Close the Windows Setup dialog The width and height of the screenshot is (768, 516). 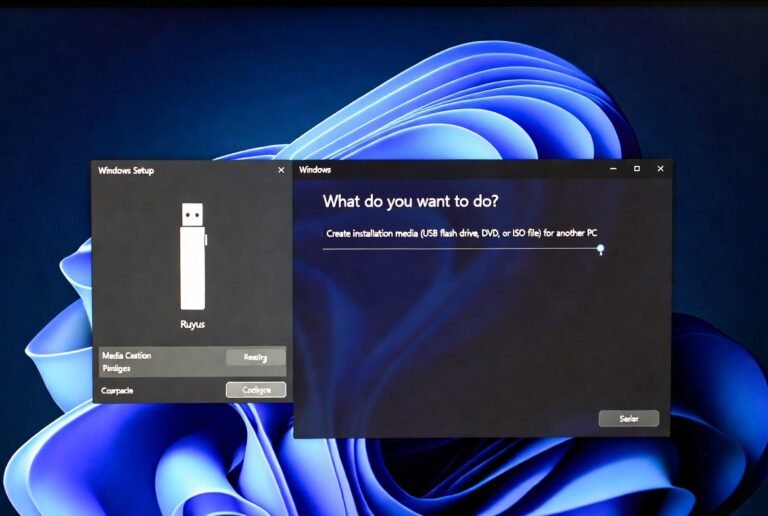pos(281,170)
